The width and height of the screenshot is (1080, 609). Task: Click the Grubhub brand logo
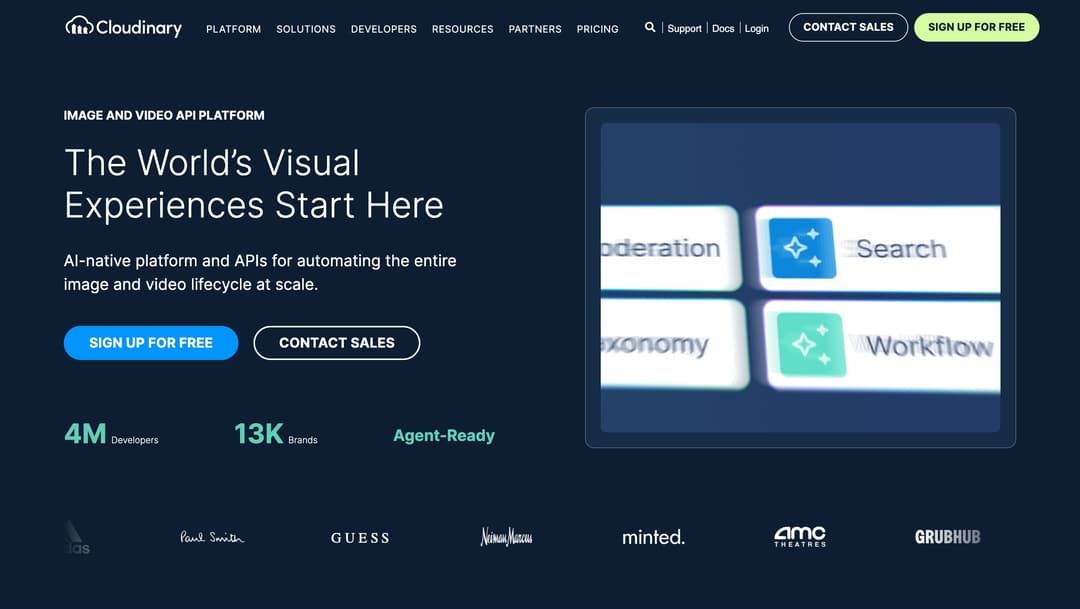[947, 537]
